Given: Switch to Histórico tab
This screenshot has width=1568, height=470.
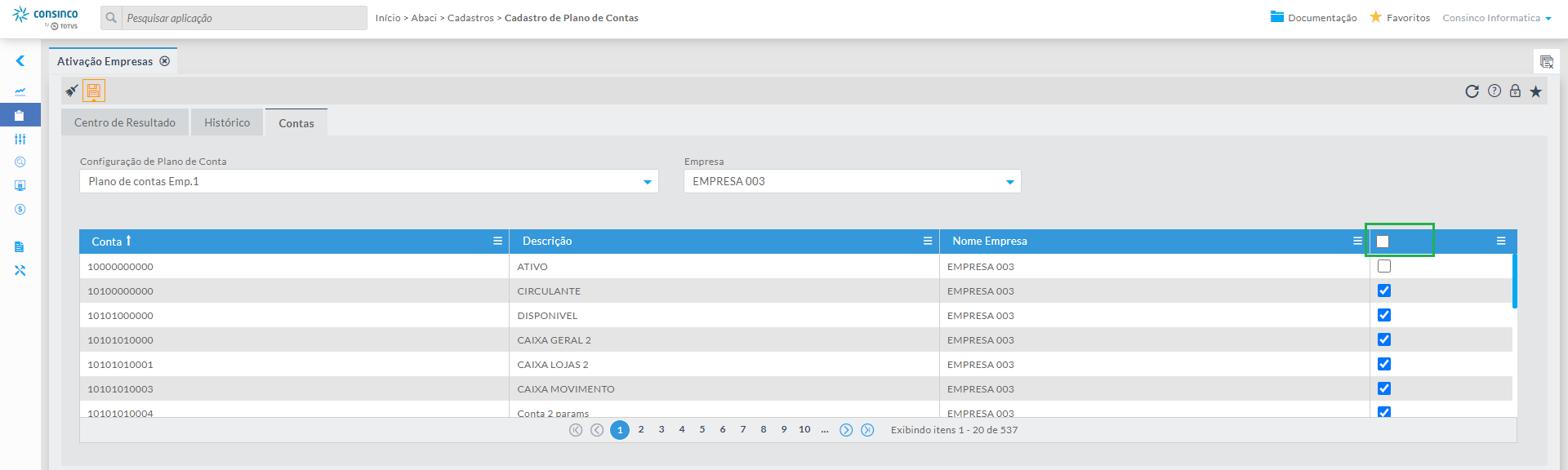Looking at the screenshot, I should point(227,122).
